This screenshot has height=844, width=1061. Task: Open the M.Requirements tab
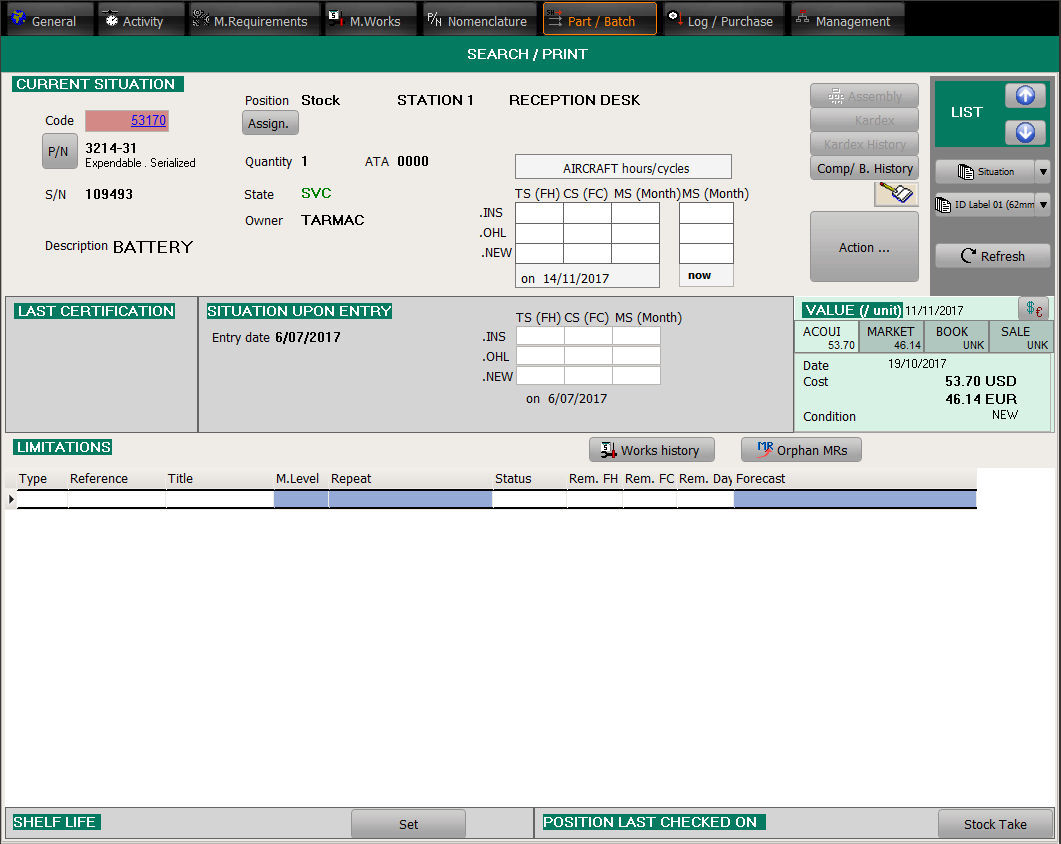[x=254, y=20]
